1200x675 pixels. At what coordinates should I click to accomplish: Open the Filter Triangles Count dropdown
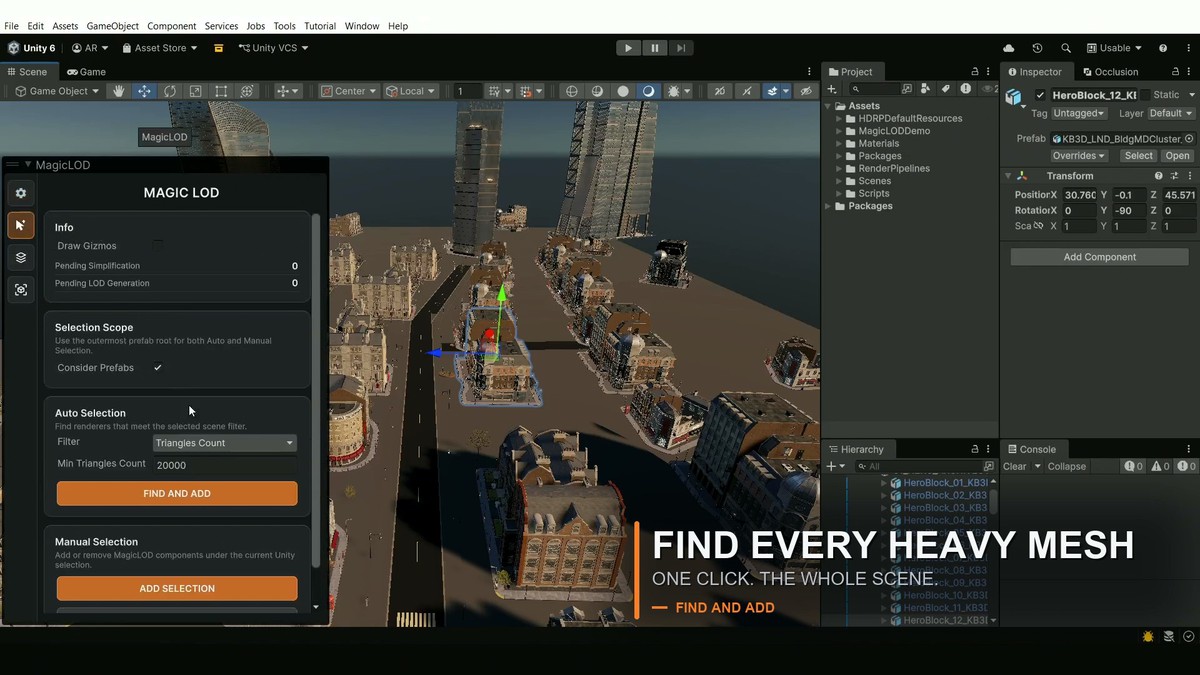[225, 443]
